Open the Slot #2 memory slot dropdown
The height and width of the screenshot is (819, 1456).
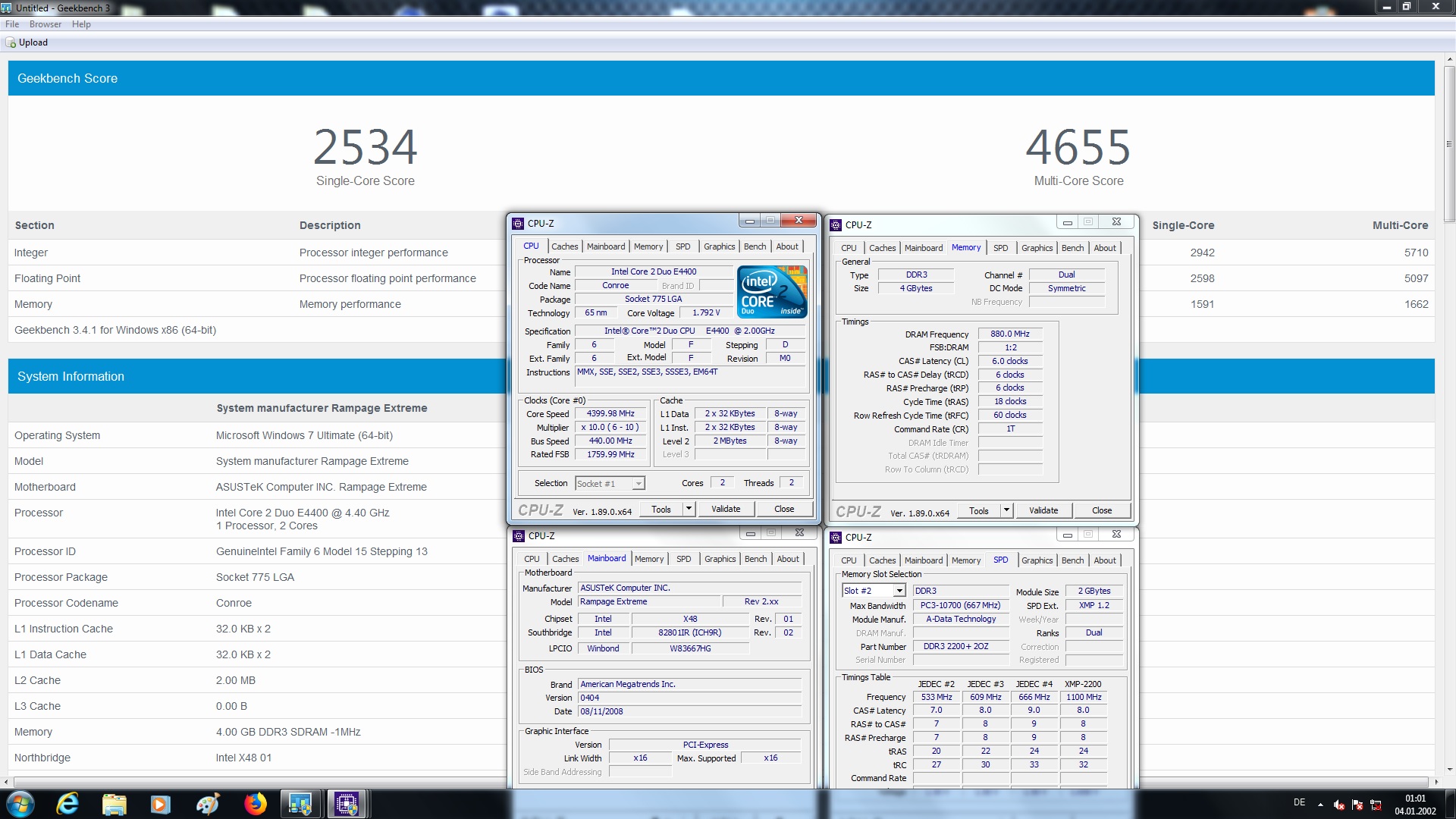click(x=874, y=591)
